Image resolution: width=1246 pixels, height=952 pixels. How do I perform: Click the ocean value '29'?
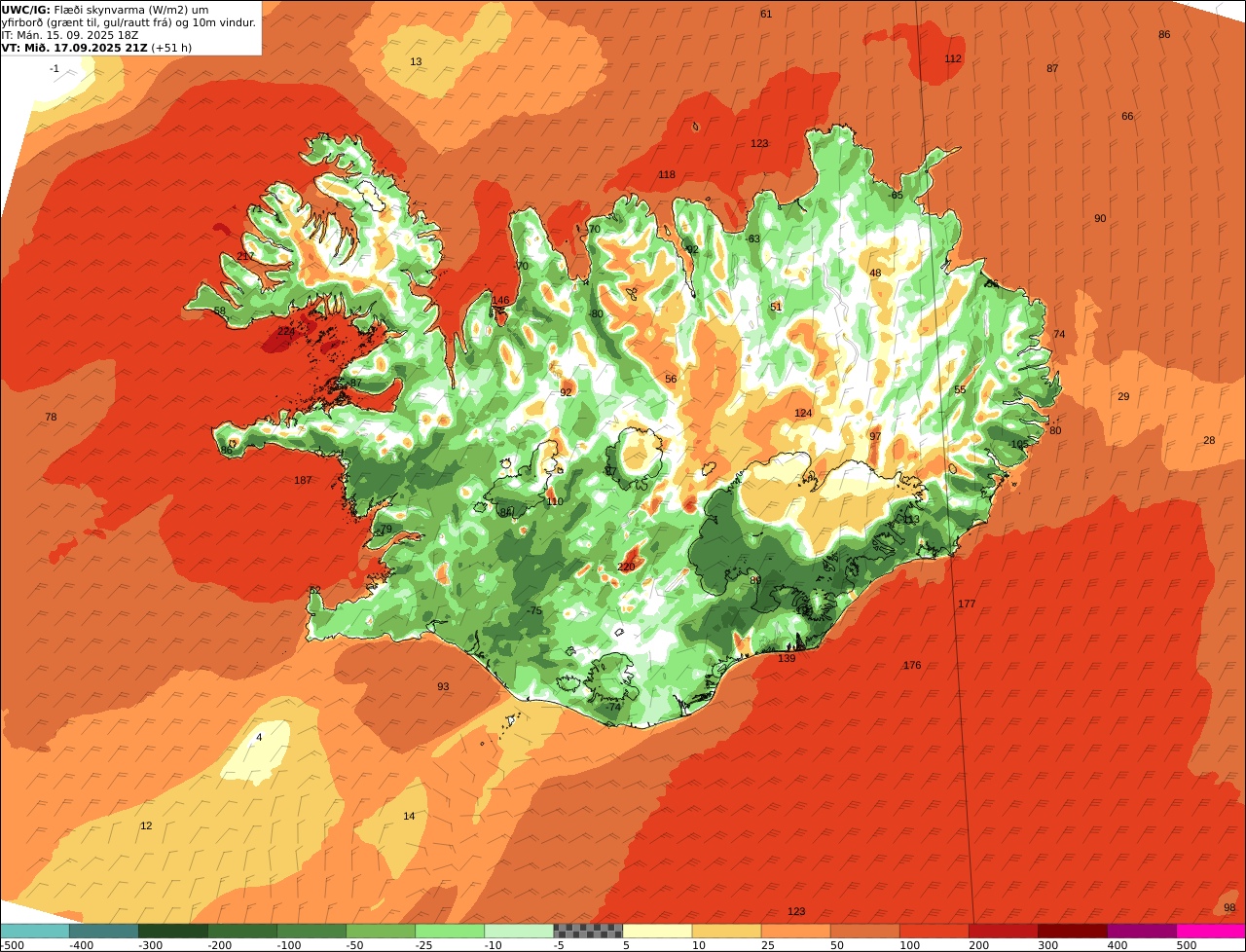click(x=1123, y=396)
